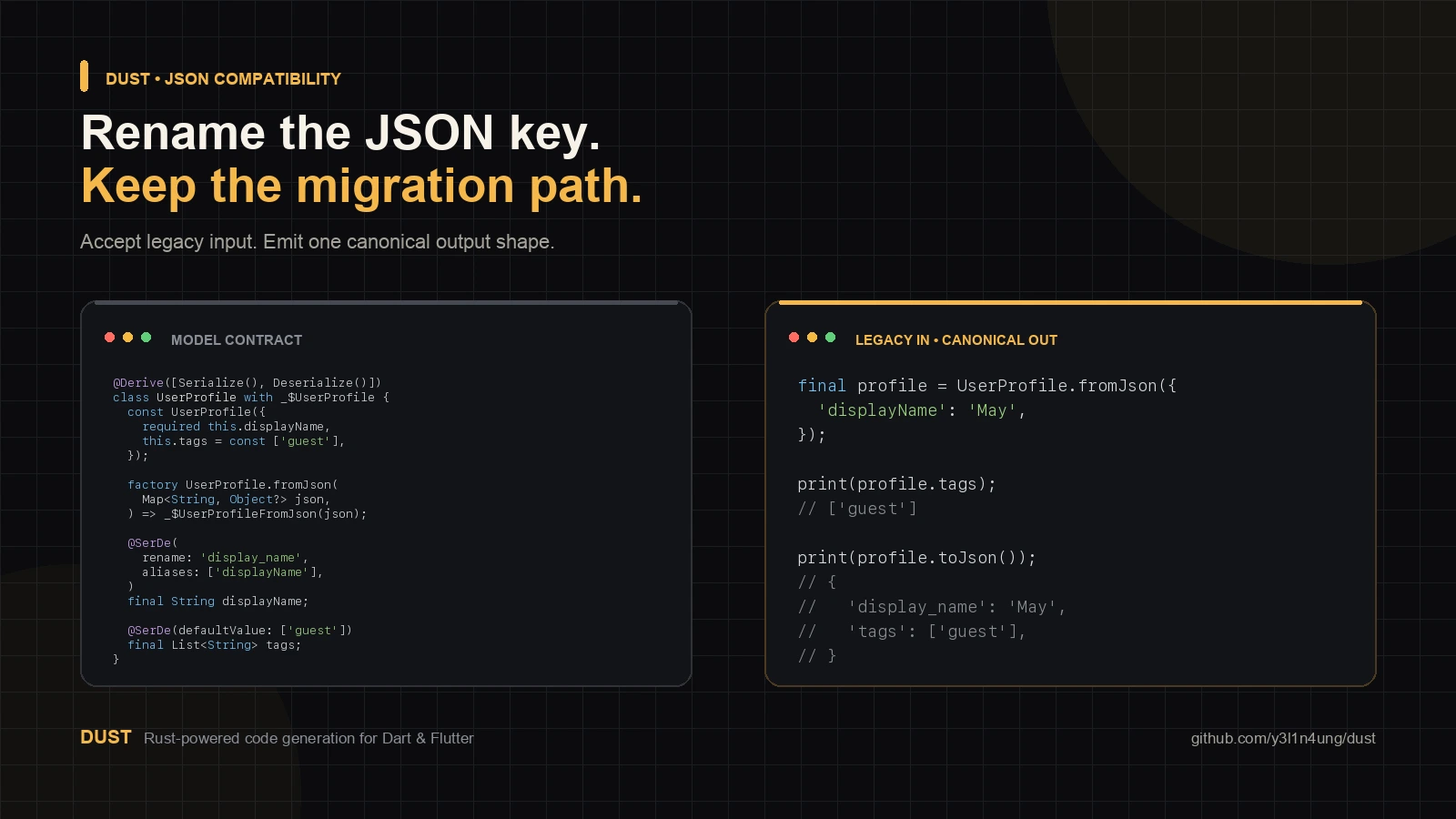Click the 'Keep the migration path.' heading
Viewport: 1456px width, 819px height.
click(x=361, y=186)
